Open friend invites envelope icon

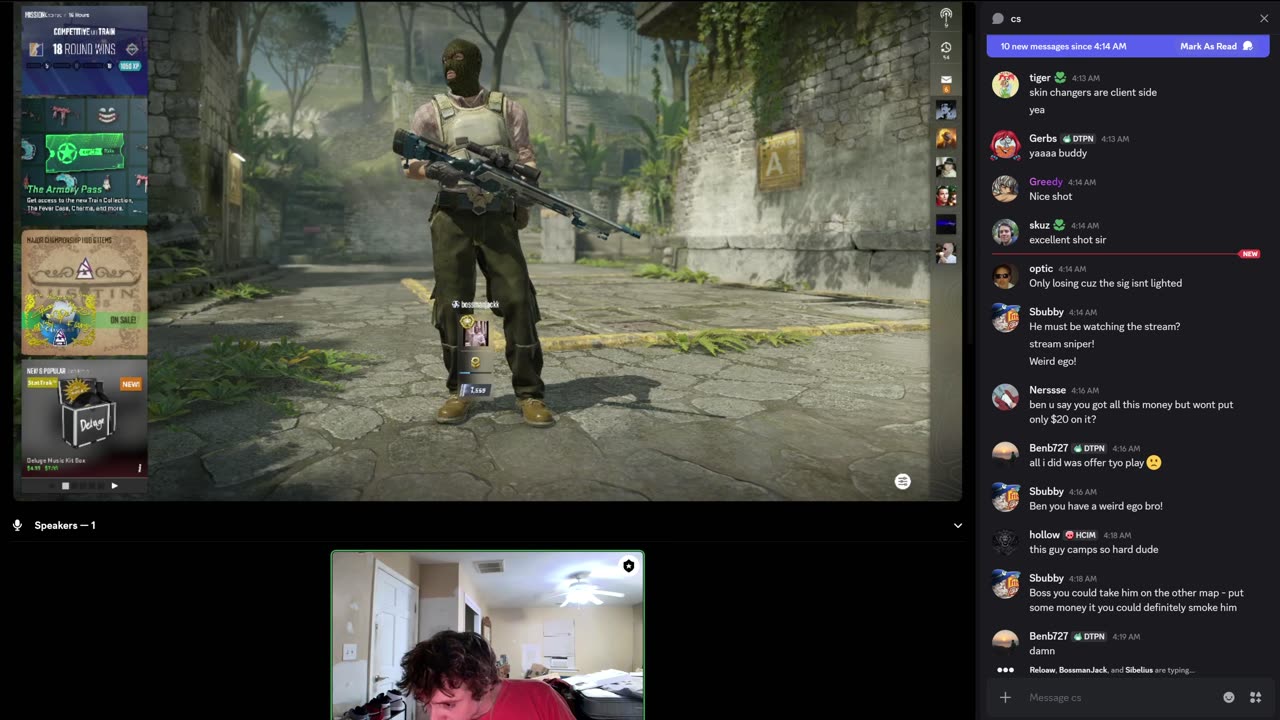(x=945, y=80)
